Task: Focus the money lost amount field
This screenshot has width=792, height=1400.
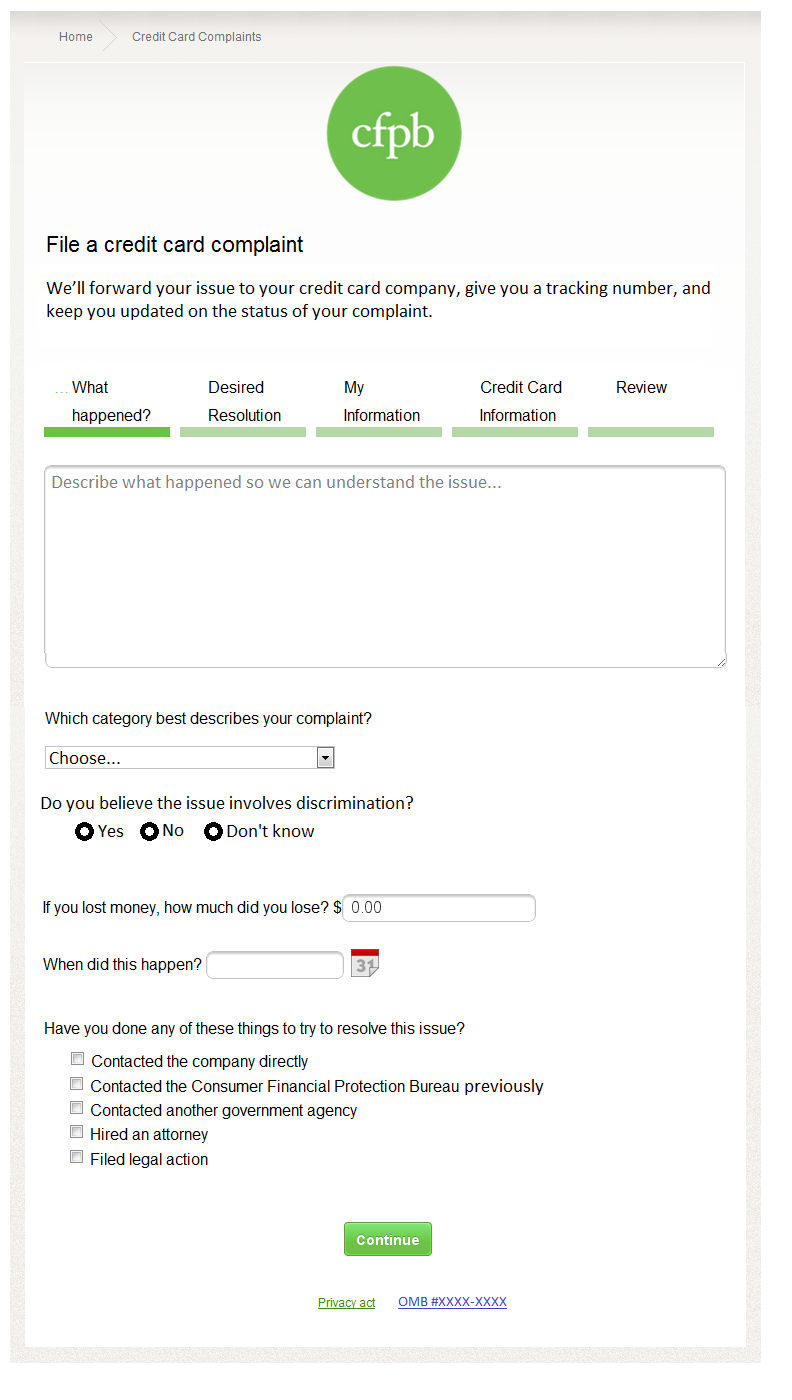Action: 439,908
